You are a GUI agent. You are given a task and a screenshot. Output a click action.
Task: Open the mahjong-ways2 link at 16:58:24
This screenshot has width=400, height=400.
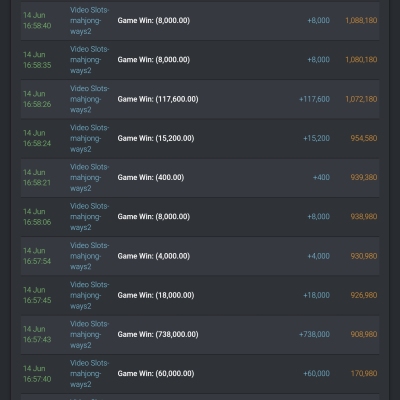click(89, 138)
